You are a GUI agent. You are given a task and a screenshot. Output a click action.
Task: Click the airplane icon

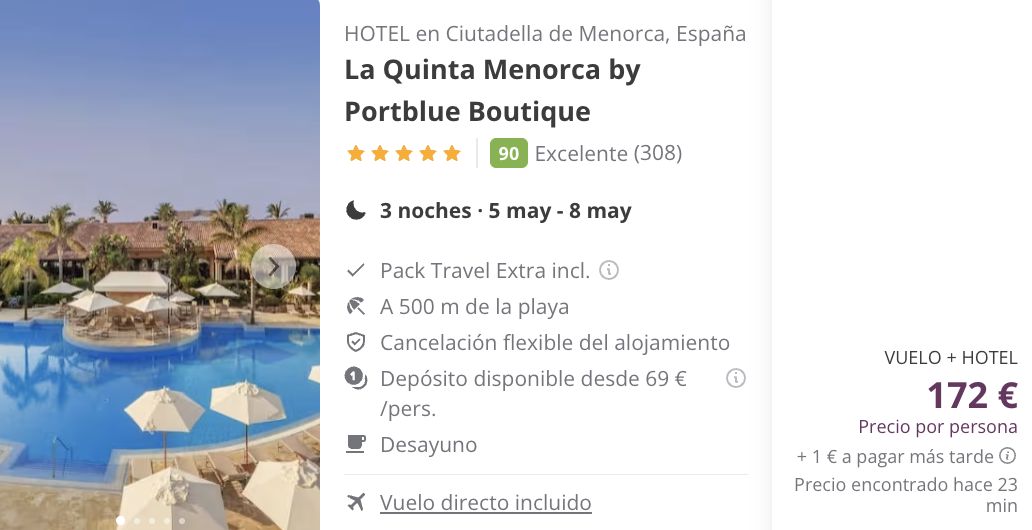355,502
